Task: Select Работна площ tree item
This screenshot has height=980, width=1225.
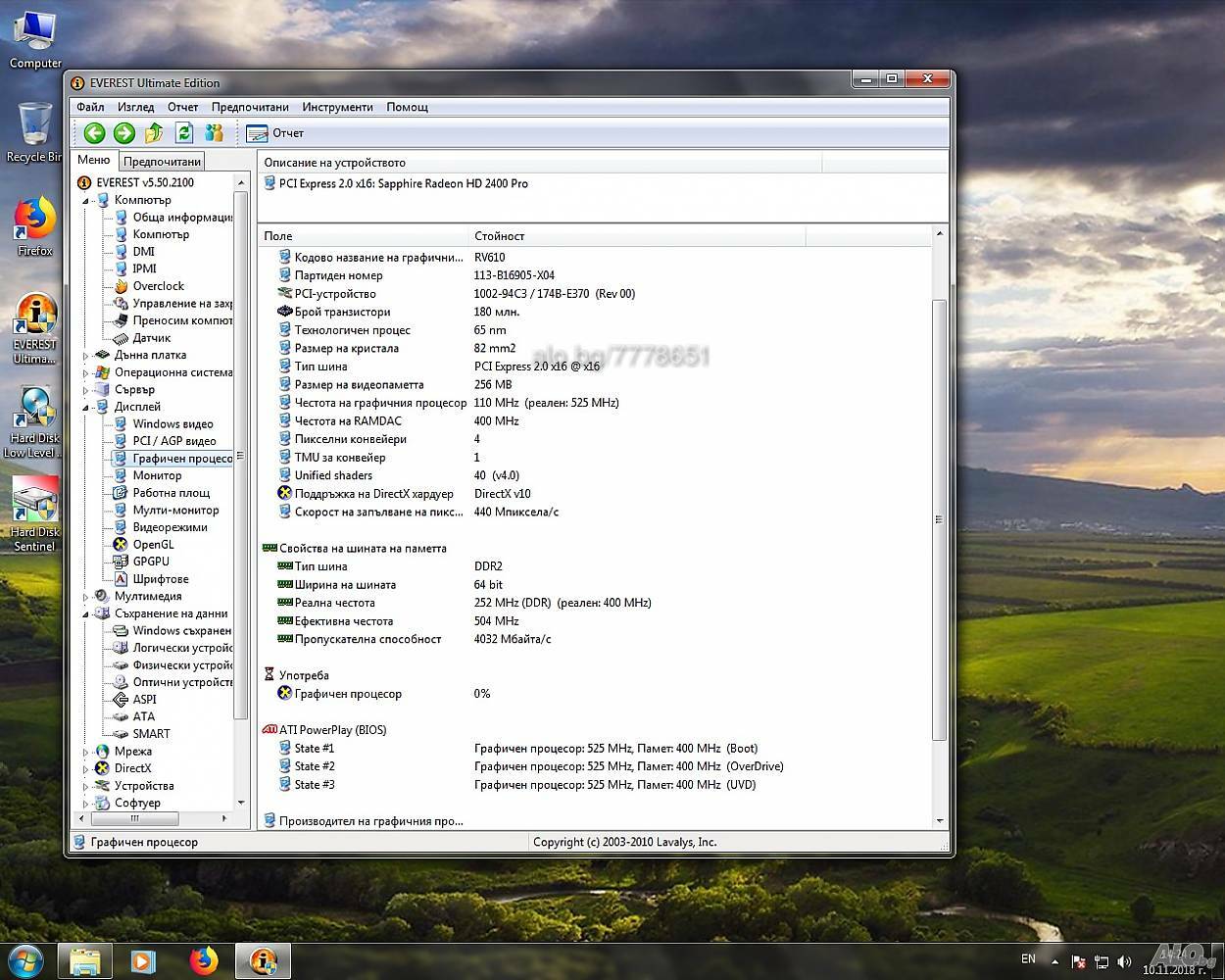Action: coord(171,493)
